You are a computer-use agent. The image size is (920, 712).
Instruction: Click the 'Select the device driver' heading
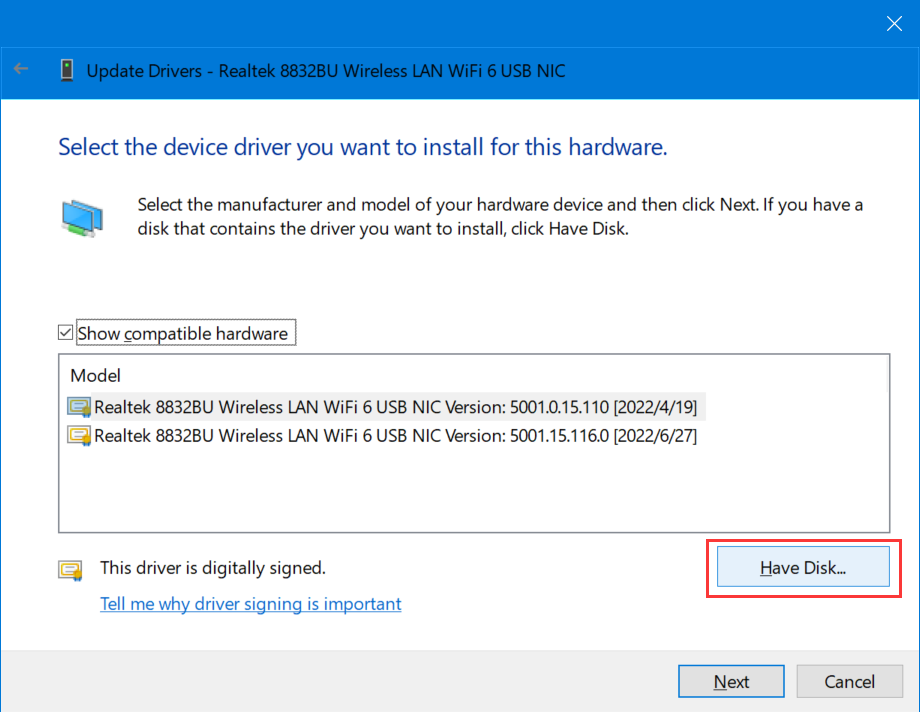click(363, 147)
